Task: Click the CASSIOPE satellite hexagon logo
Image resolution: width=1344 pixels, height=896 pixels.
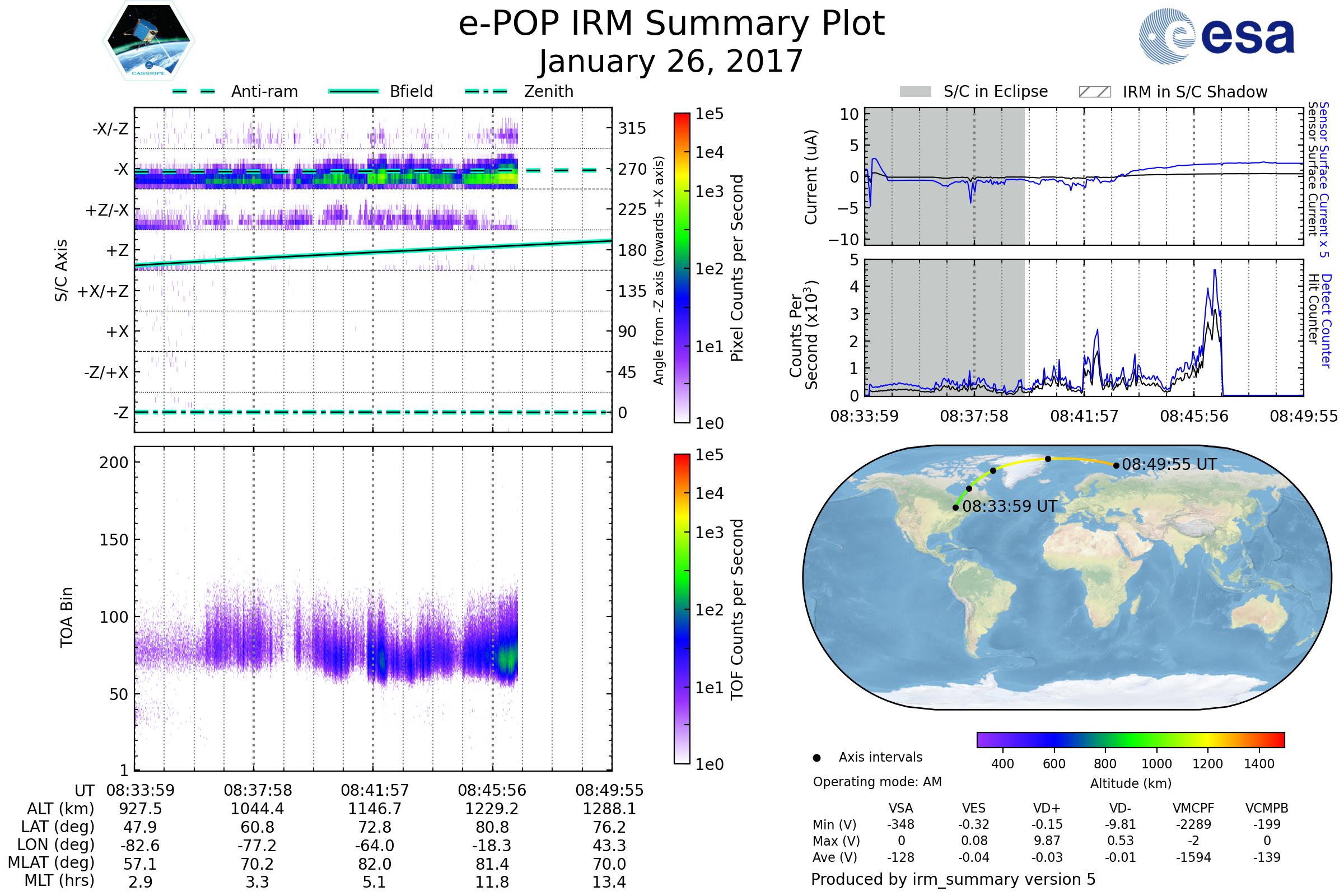Action: (x=148, y=41)
